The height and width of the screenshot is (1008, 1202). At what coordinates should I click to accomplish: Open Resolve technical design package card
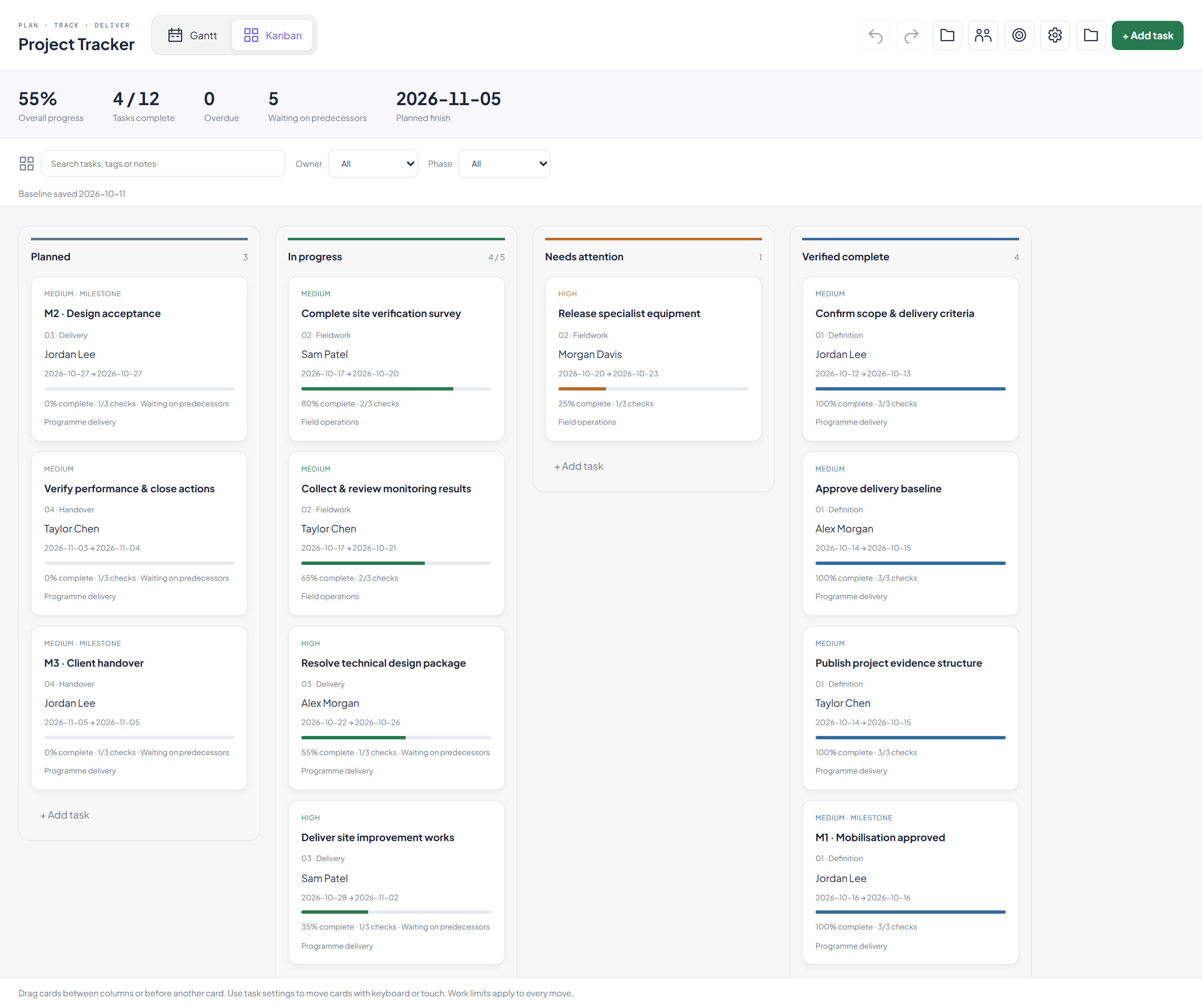(396, 708)
